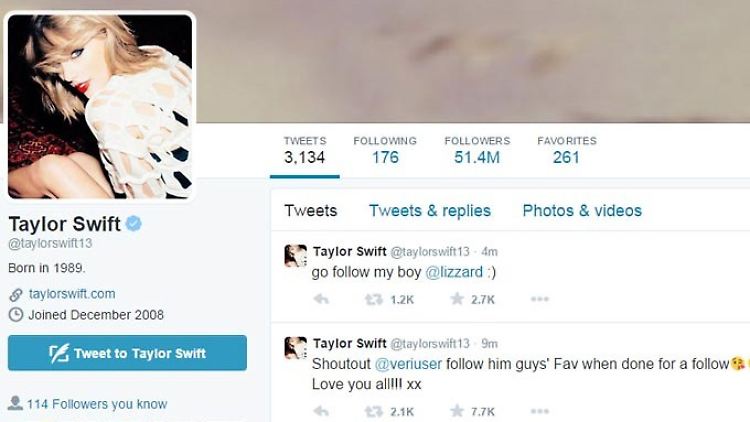Viewport: 750px width, 422px height.
Task: Switch to Tweets & replies tab
Action: click(430, 211)
